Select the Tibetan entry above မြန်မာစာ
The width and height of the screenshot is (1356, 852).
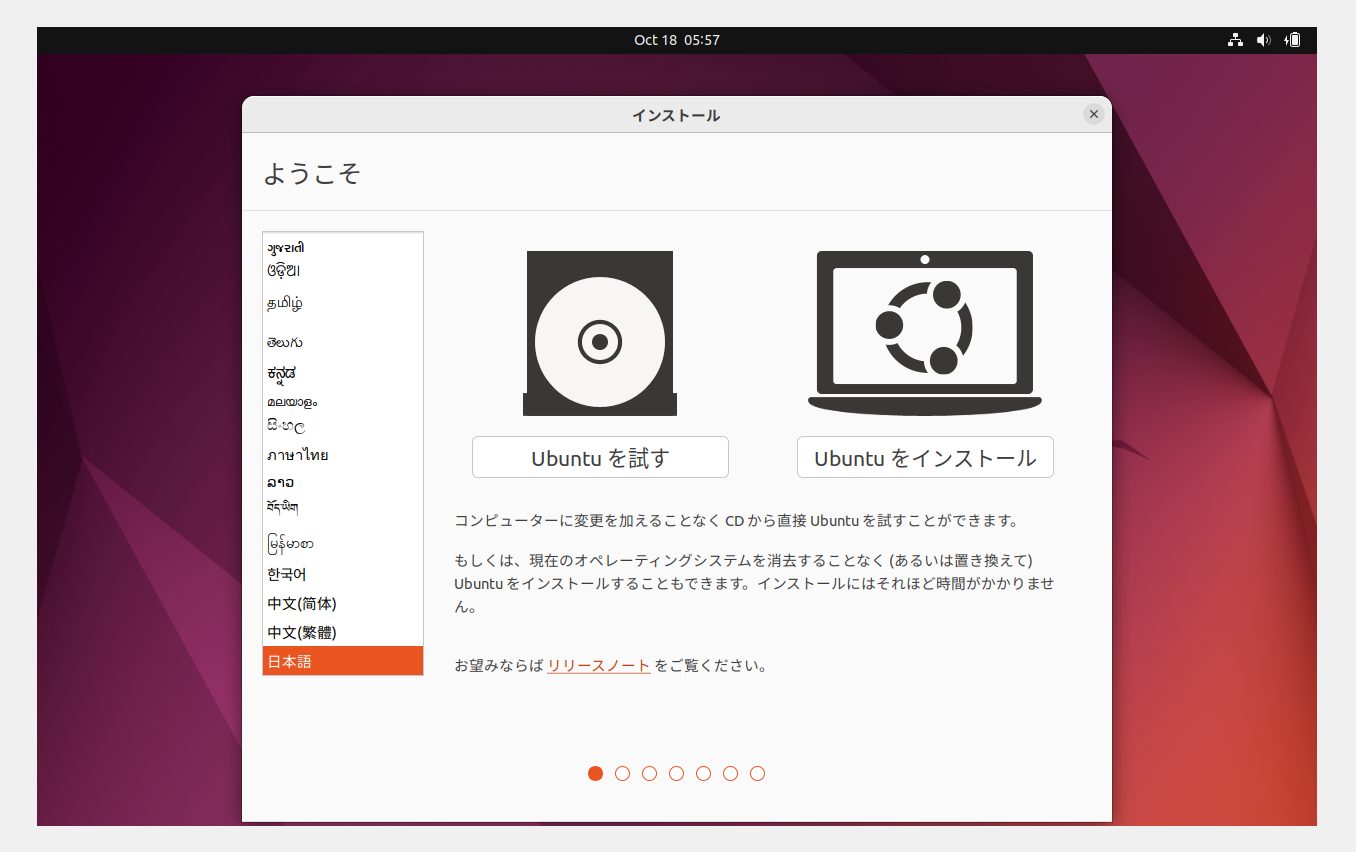(x=343, y=507)
